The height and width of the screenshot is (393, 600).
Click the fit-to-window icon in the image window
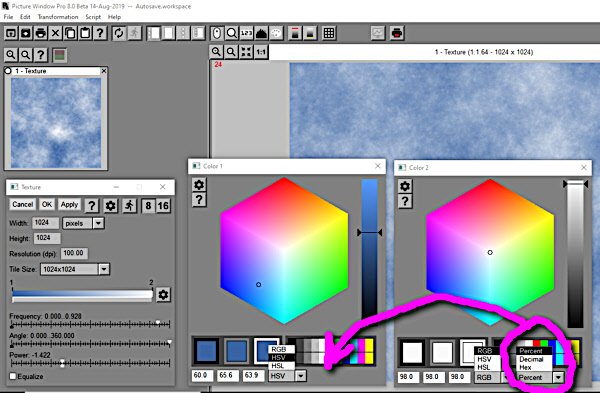coord(246,52)
